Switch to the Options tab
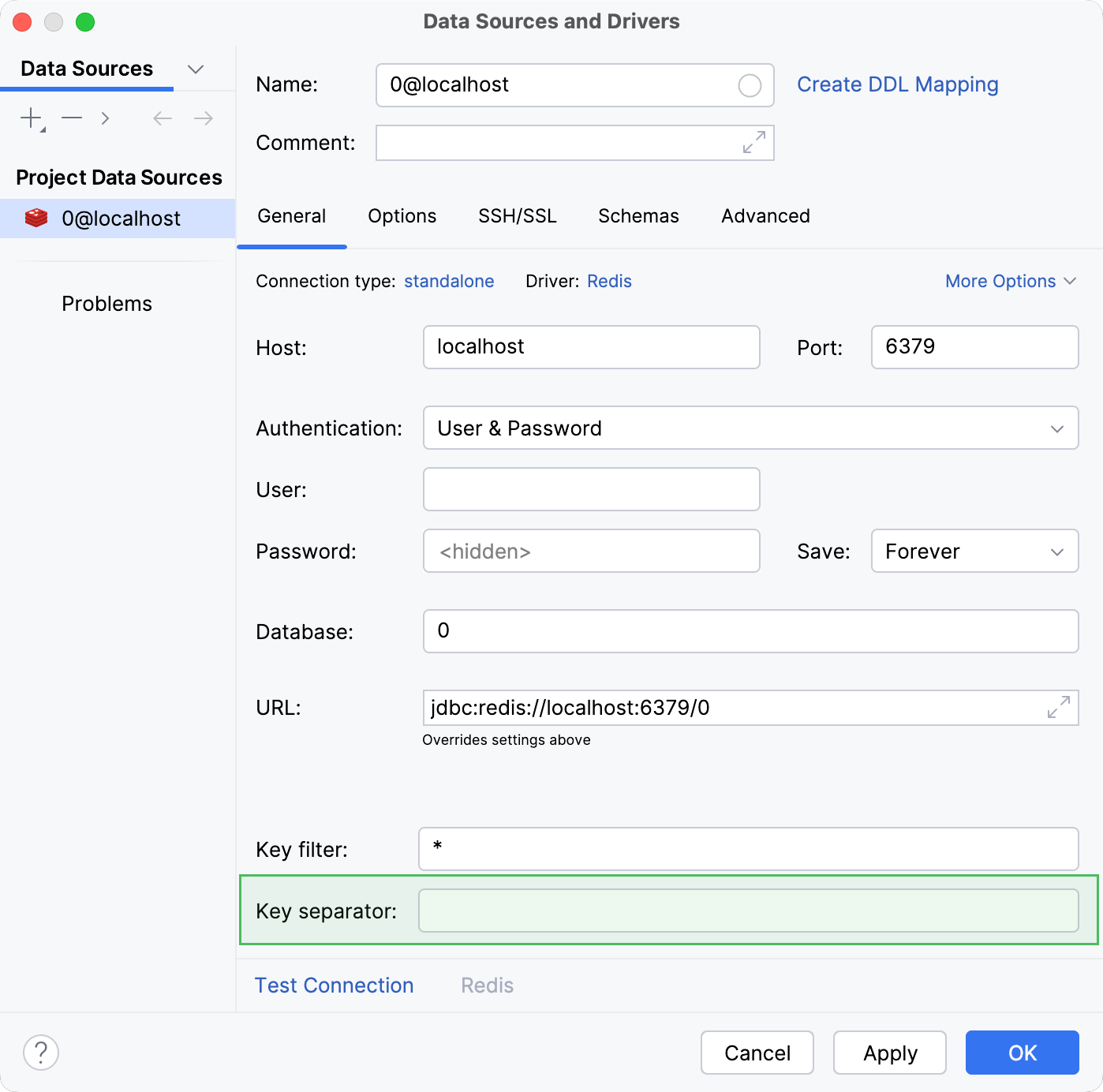This screenshot has height=1092, width=1103. [402, 215]
